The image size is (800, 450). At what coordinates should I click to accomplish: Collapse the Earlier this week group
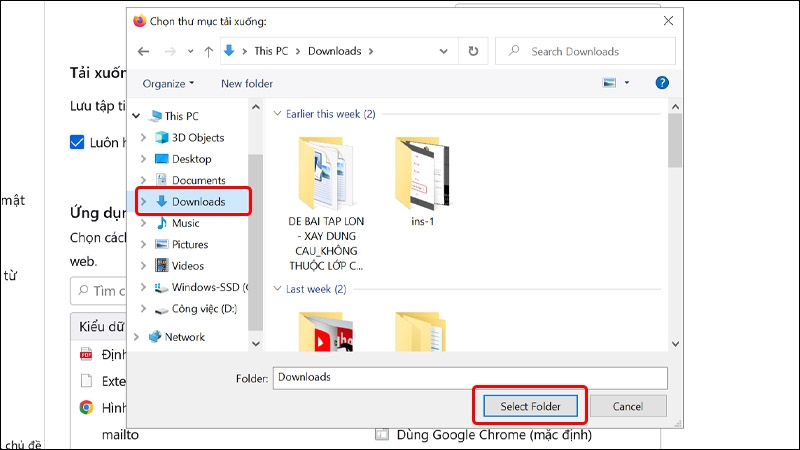tap(277, 113)
